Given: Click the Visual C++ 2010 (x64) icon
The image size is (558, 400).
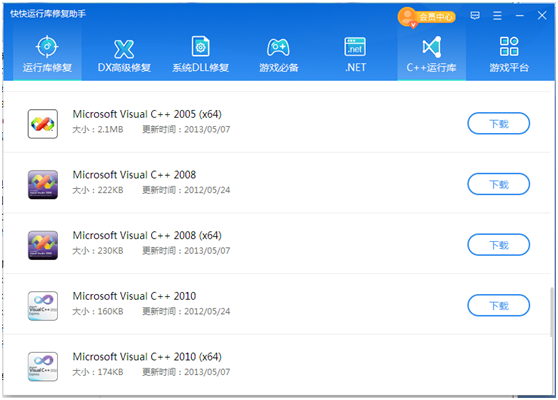Looking at the screenshot, I should [43, 366].
